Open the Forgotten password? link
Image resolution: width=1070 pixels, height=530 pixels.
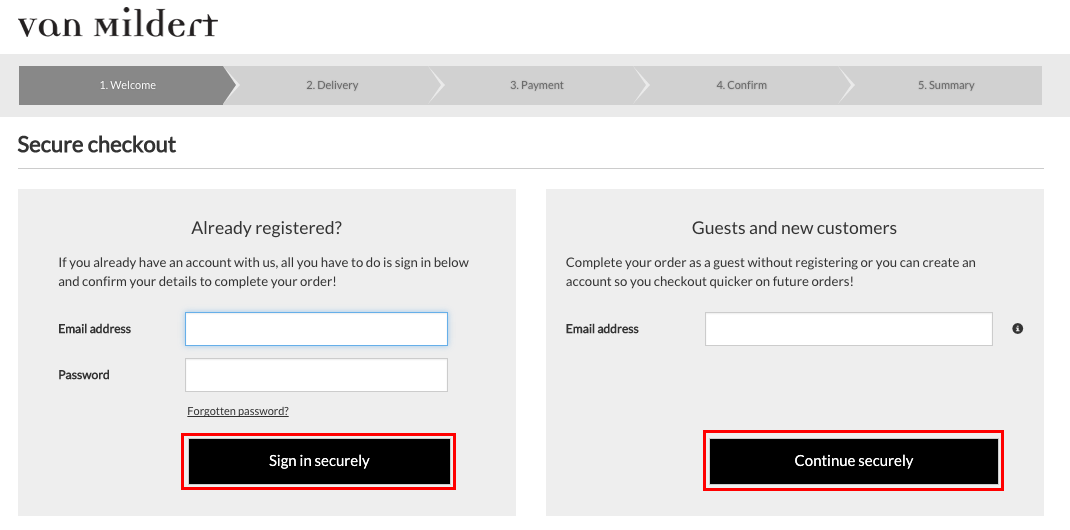click(238, 411)
